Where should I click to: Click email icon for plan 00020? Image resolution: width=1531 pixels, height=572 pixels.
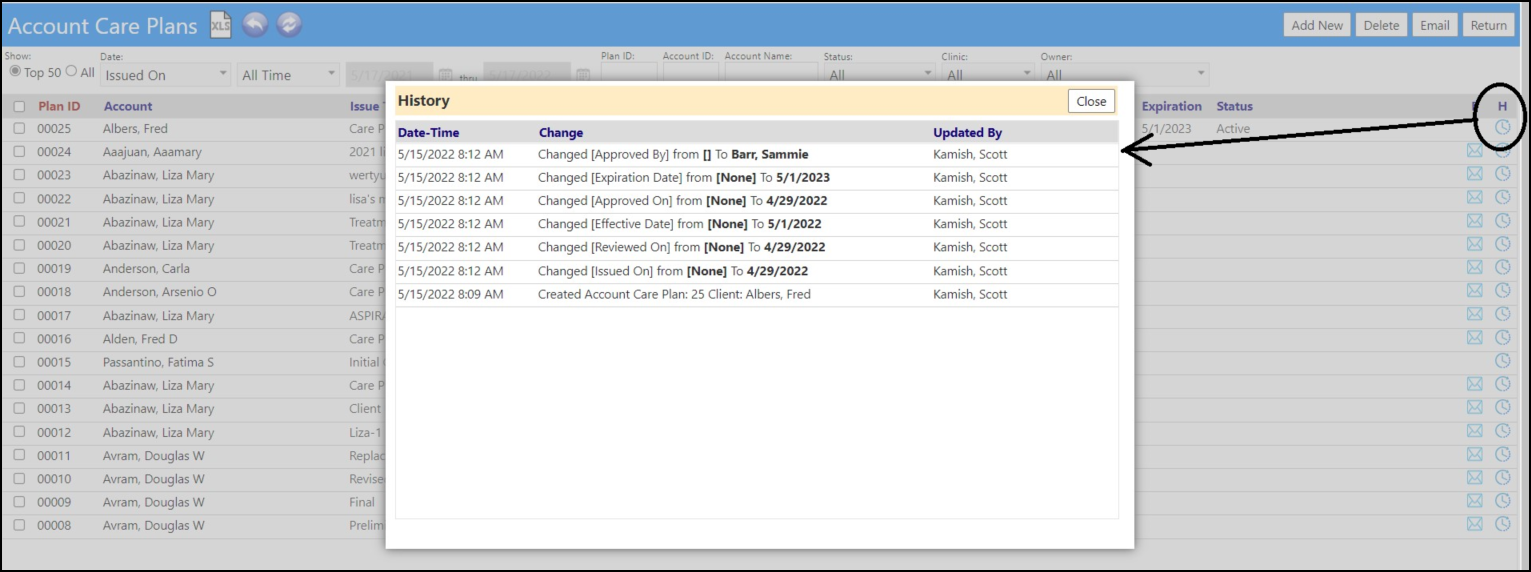(x=1474, y=244)
